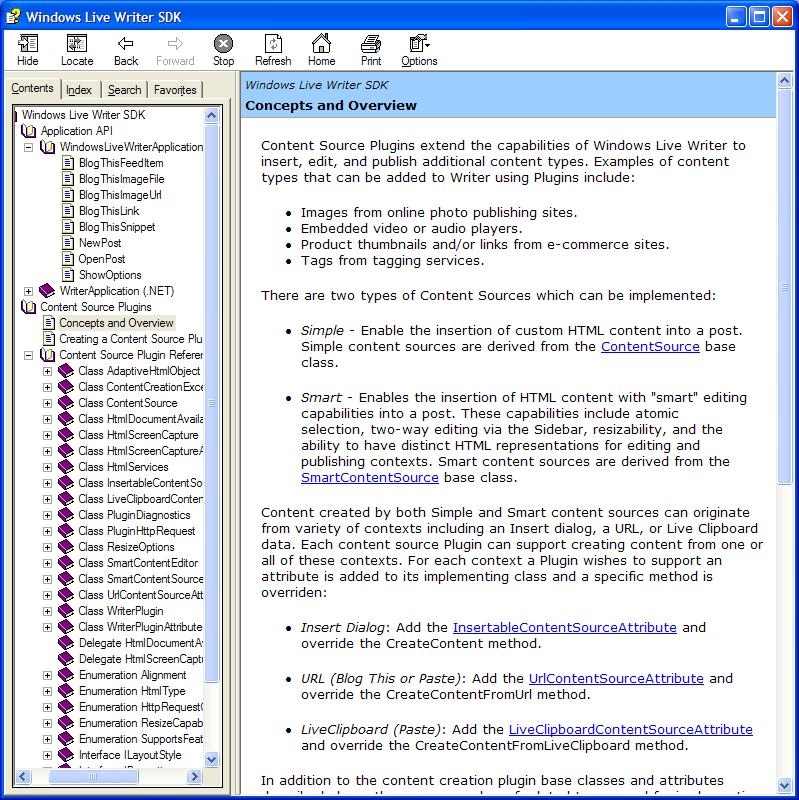The width and height of the screenshot is (799, 800).
Task: Click the Class PluginDiagnostics book icon
Action: click(x=66, y=515)
